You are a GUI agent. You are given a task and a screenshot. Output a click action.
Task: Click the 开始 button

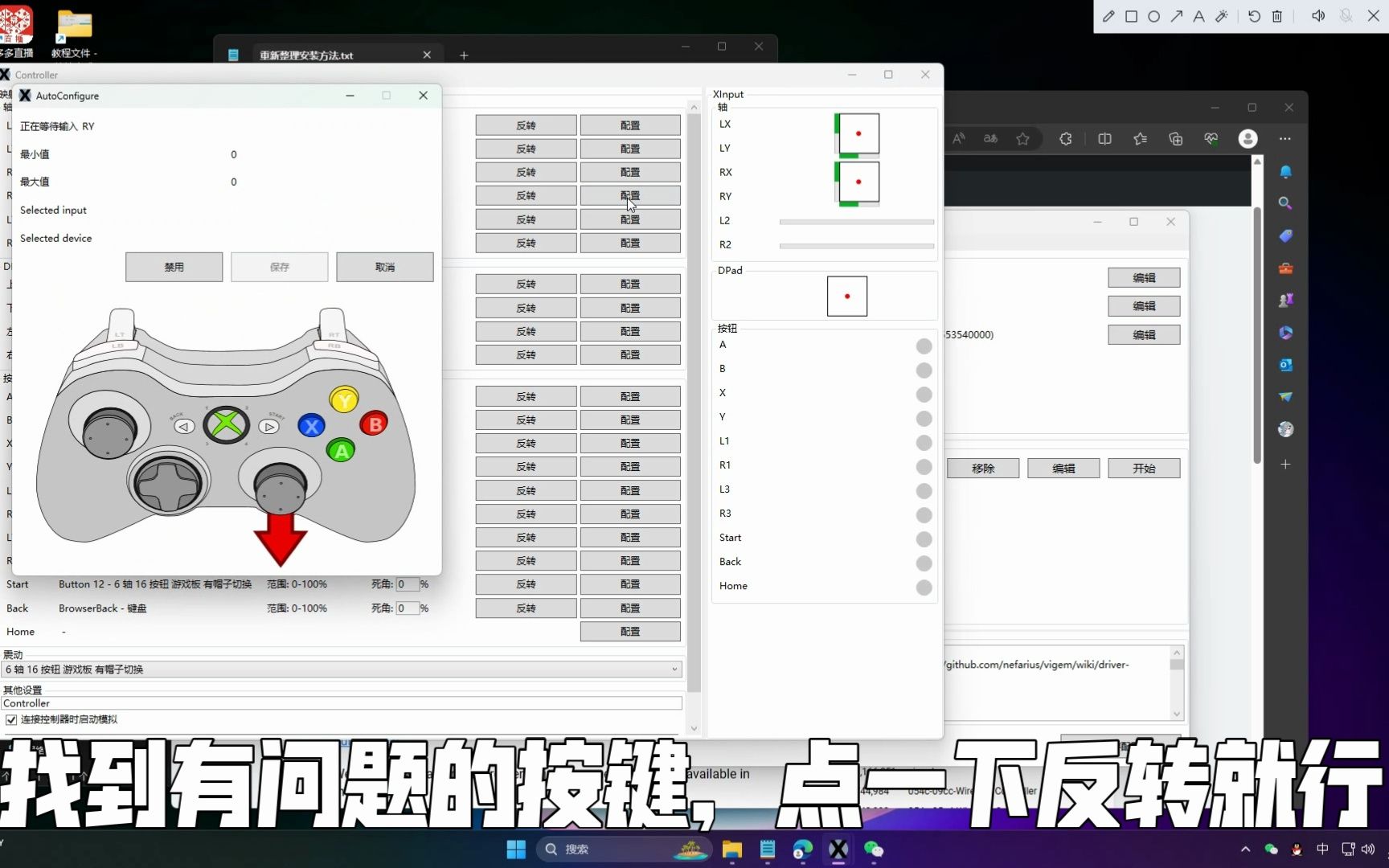click(1145, 467)
